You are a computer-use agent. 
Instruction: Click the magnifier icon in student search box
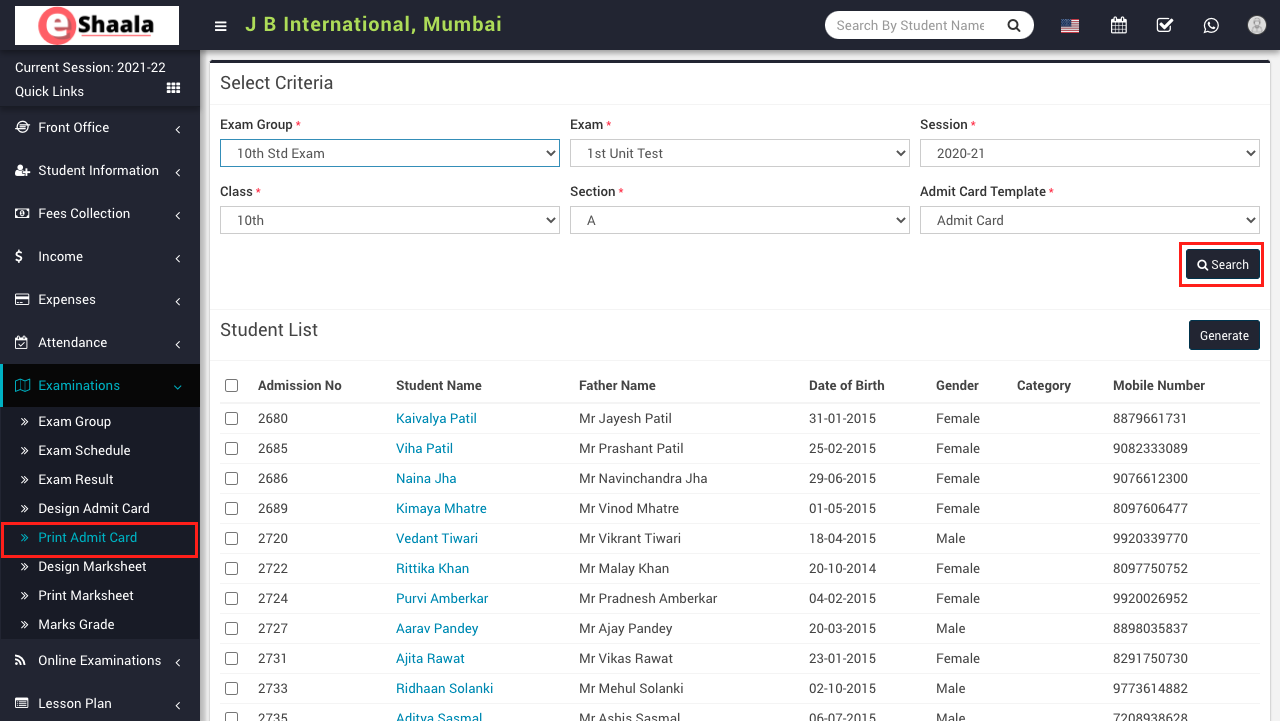pyautogui.click(x=1013, y=26)
